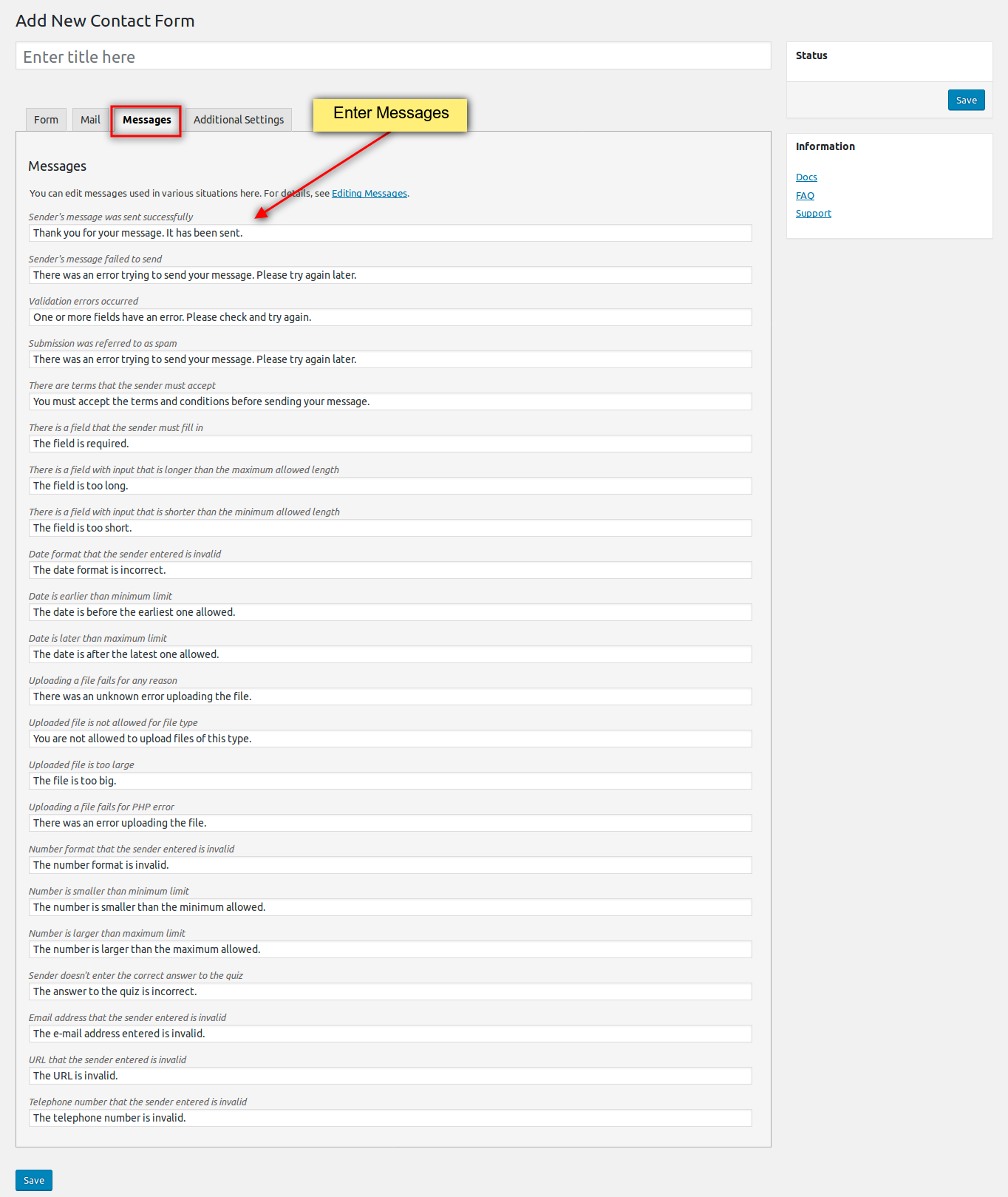Image resolution: width=1008 pixels, height=1197 pixels.
Task: Visit the Support link
Action: (813, 214)
